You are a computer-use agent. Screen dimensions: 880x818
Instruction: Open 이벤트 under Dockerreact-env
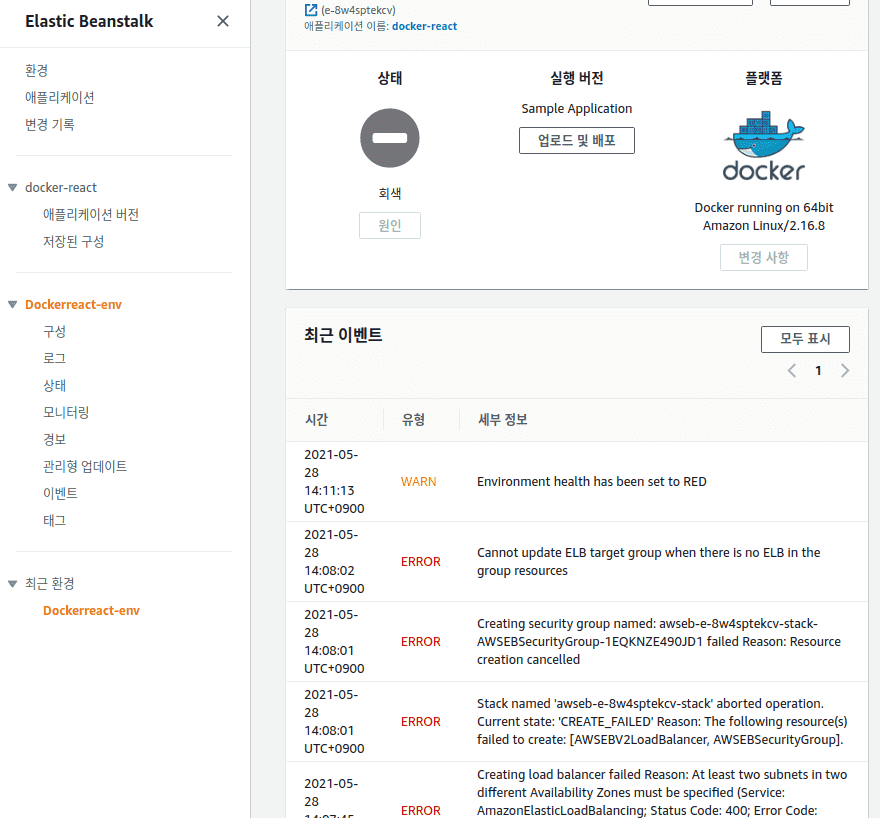click(60, 493)
